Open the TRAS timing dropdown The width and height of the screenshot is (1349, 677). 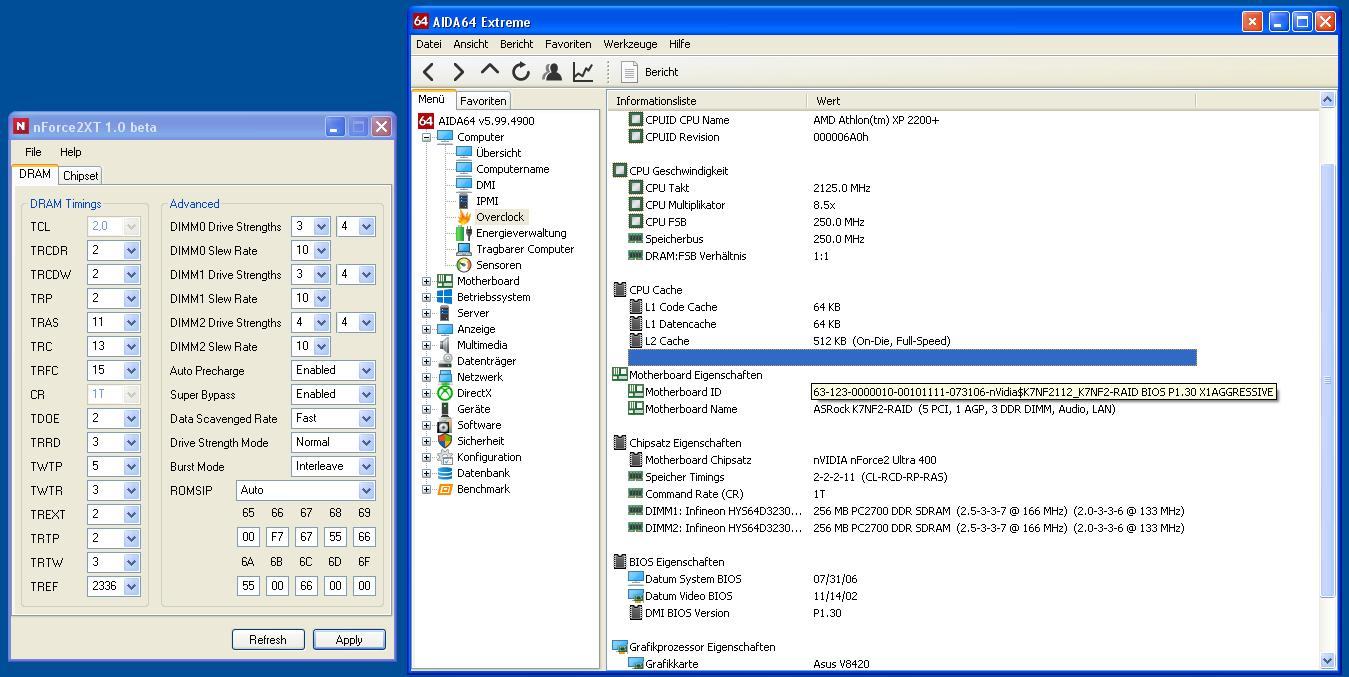click(x=131, y=322)
